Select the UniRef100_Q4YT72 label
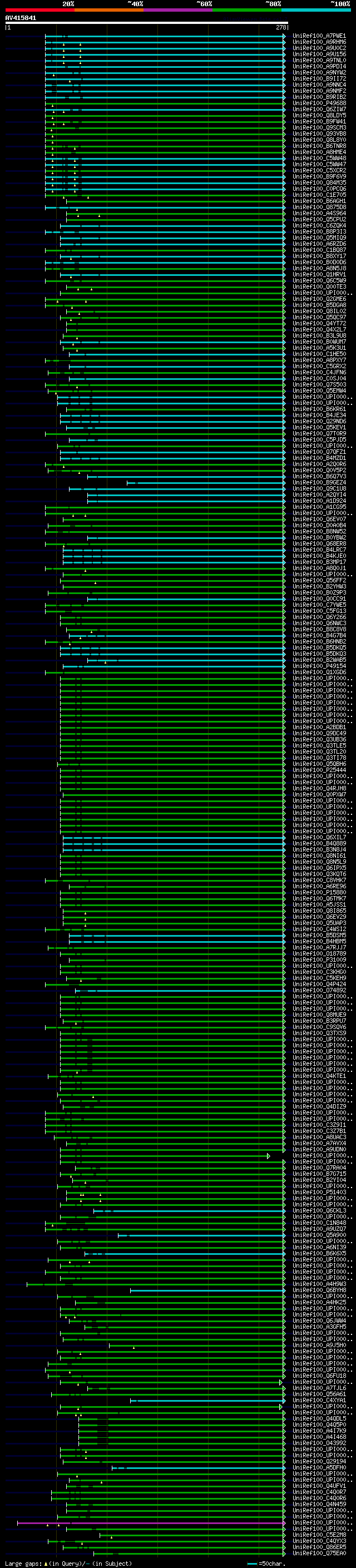 tap(319, 324)
